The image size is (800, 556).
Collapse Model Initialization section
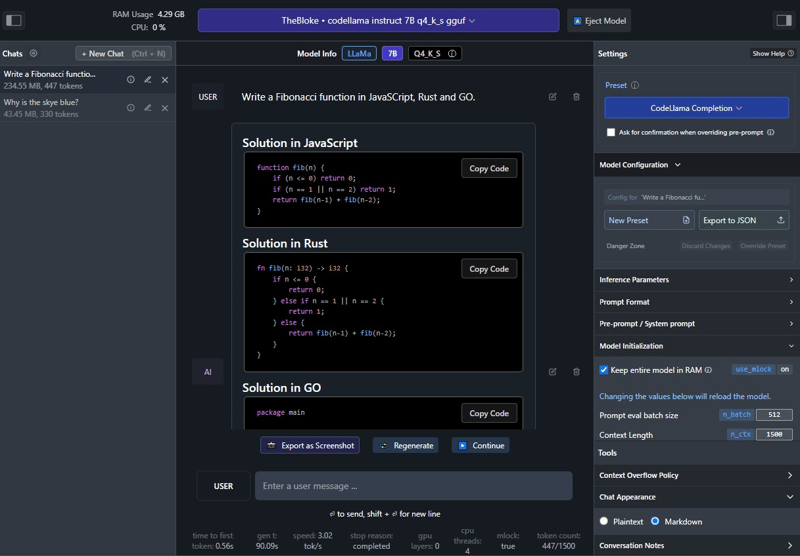(x=697, y=346)
